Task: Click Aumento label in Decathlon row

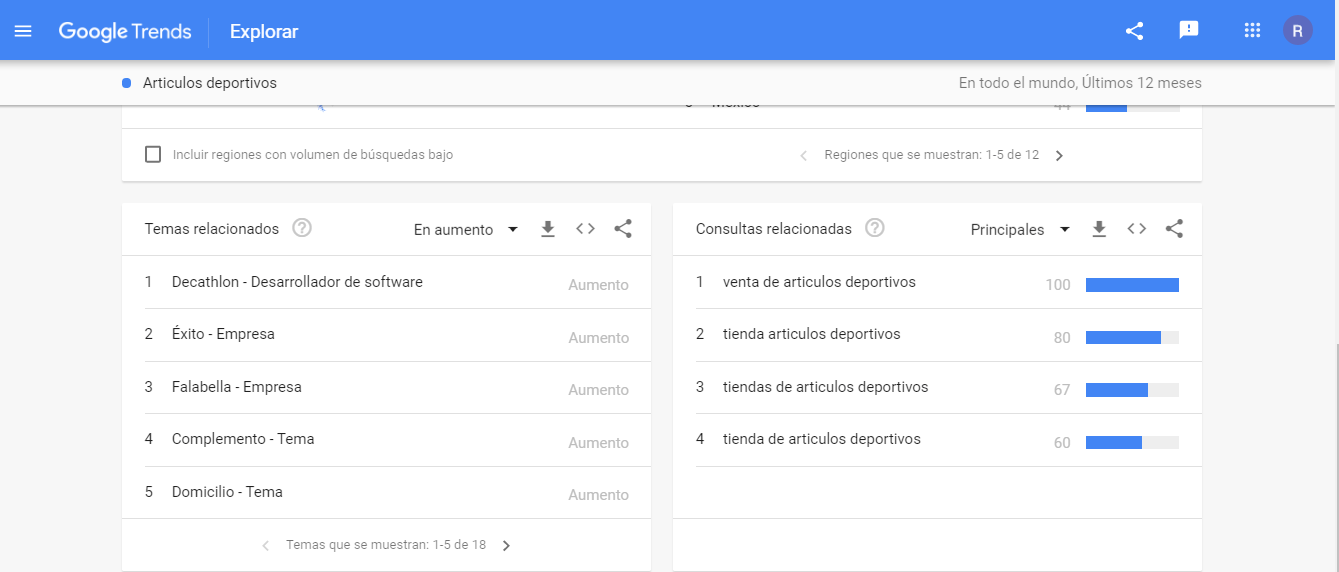Action: tap(598, 285)
